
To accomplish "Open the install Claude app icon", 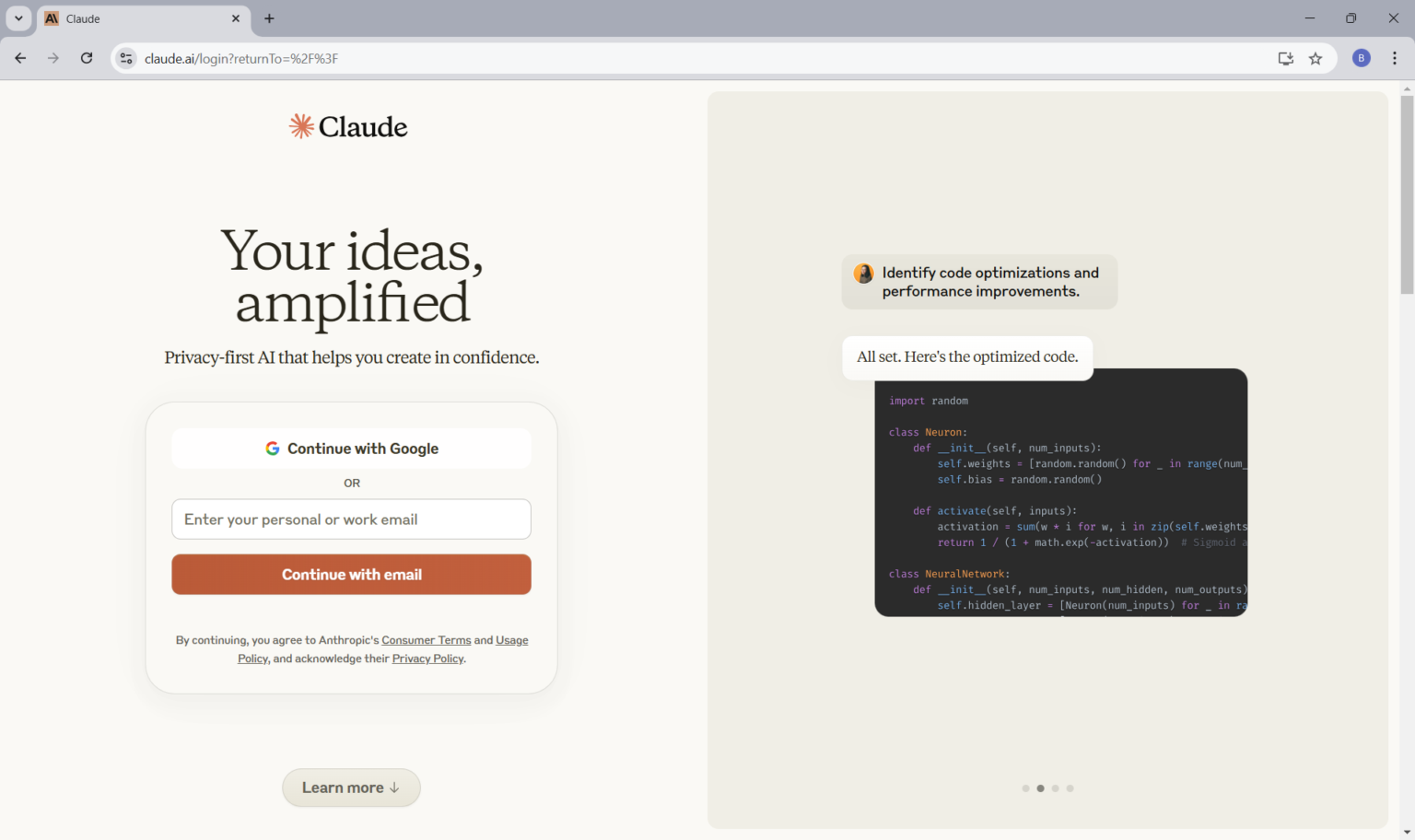I will click(1285, 58).
